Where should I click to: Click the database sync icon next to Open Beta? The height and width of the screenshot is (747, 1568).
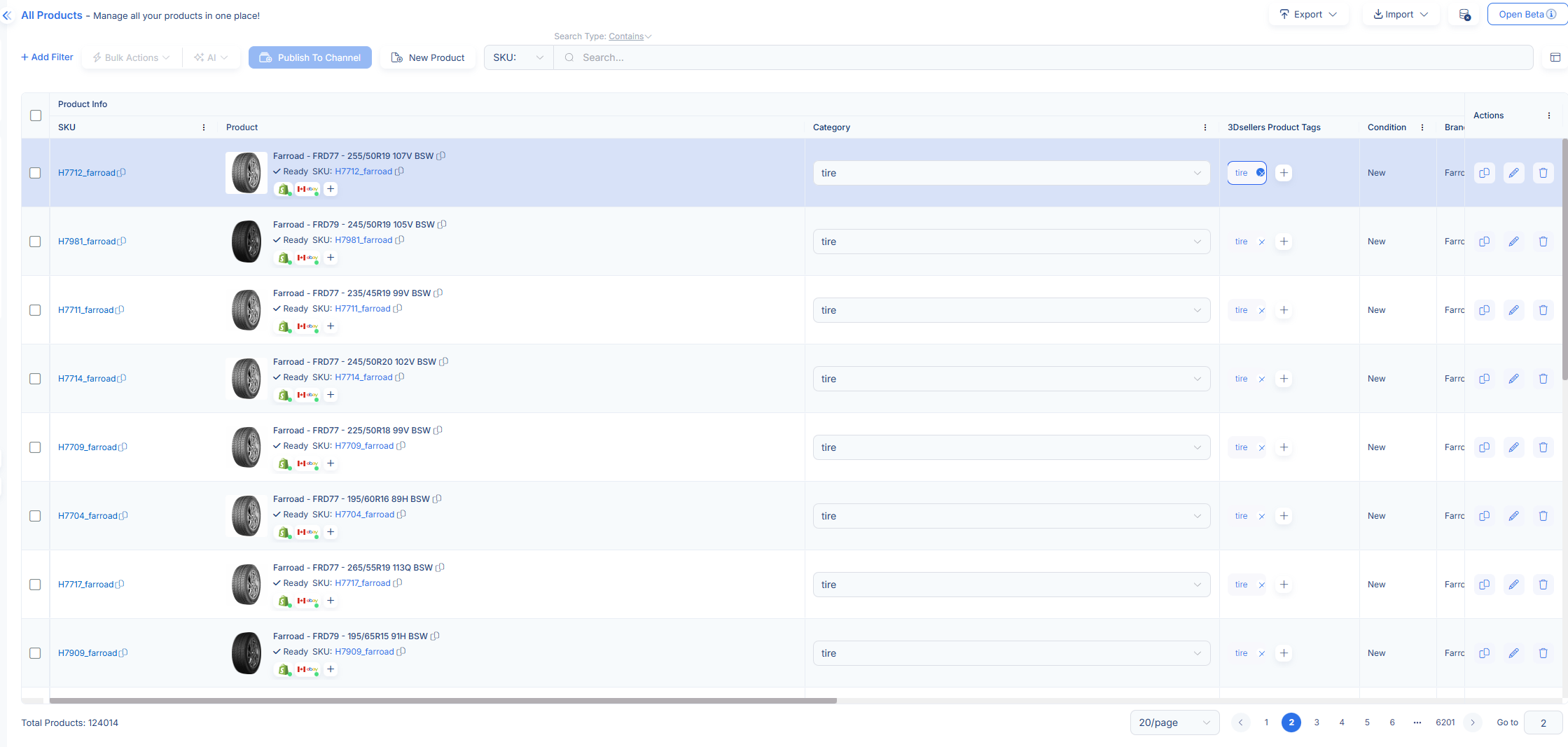coord(1463,14)
